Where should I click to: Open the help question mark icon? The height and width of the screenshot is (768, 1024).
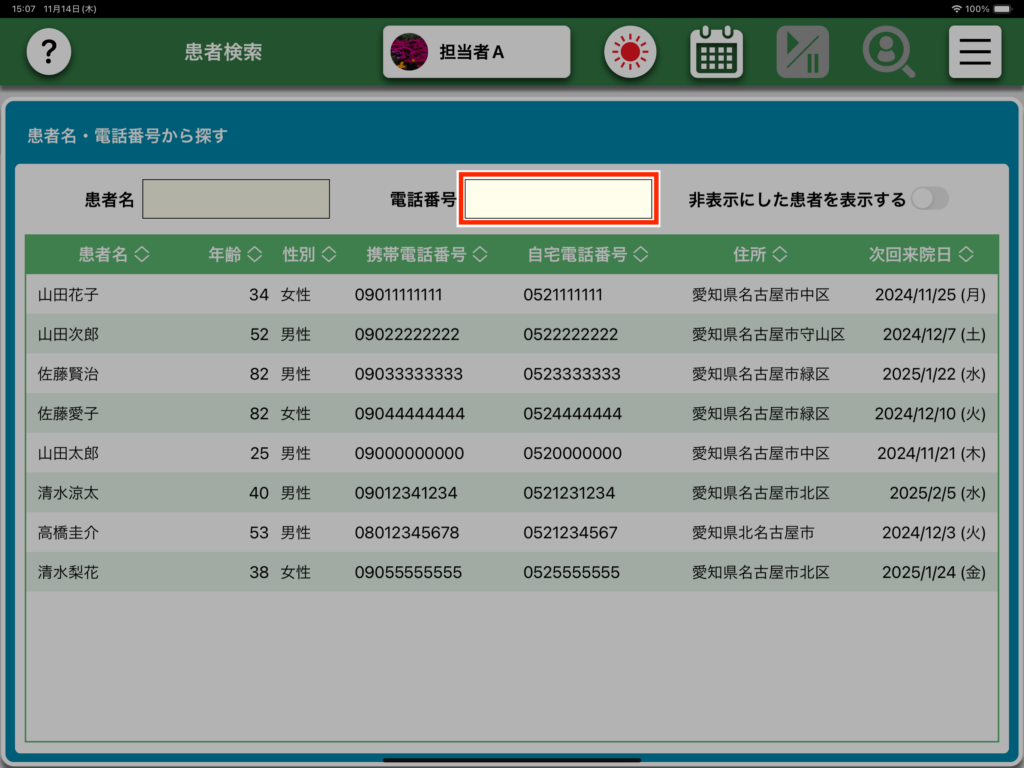coord(49,52)
